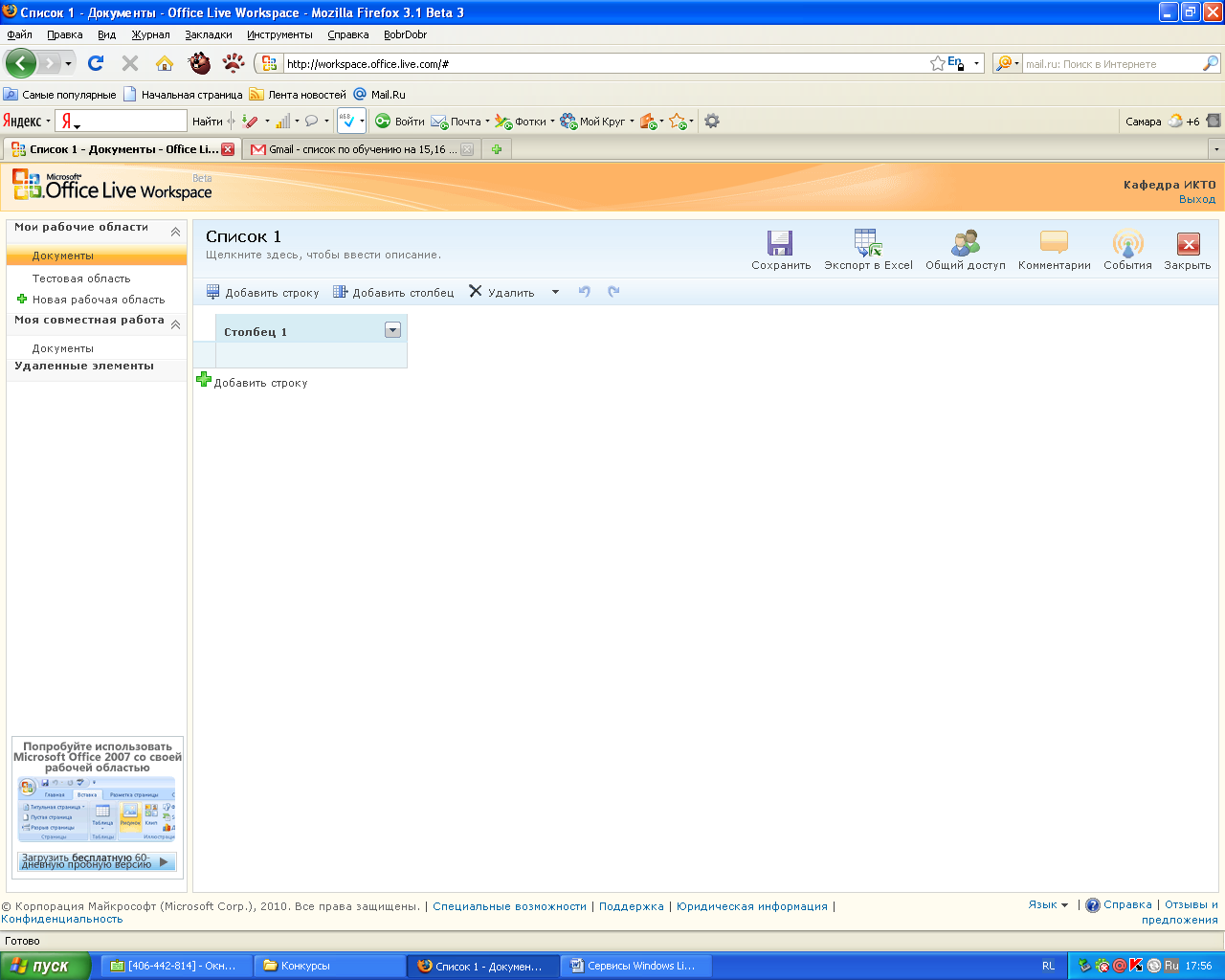This screenshot has height=980, width=1225.
Task: Click Добавить столбец to add a column
Action: tap(393, 292)
